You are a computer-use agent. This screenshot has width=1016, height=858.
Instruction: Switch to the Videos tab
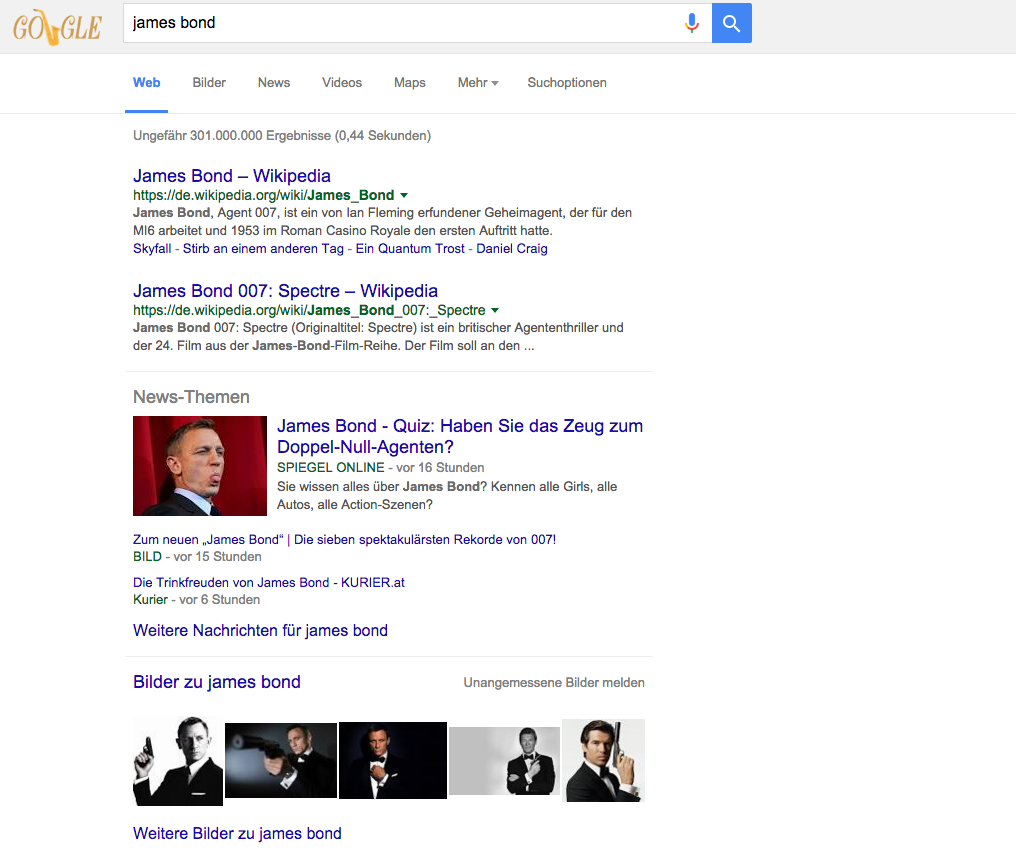pyautogui.click(x=341, y=83)
